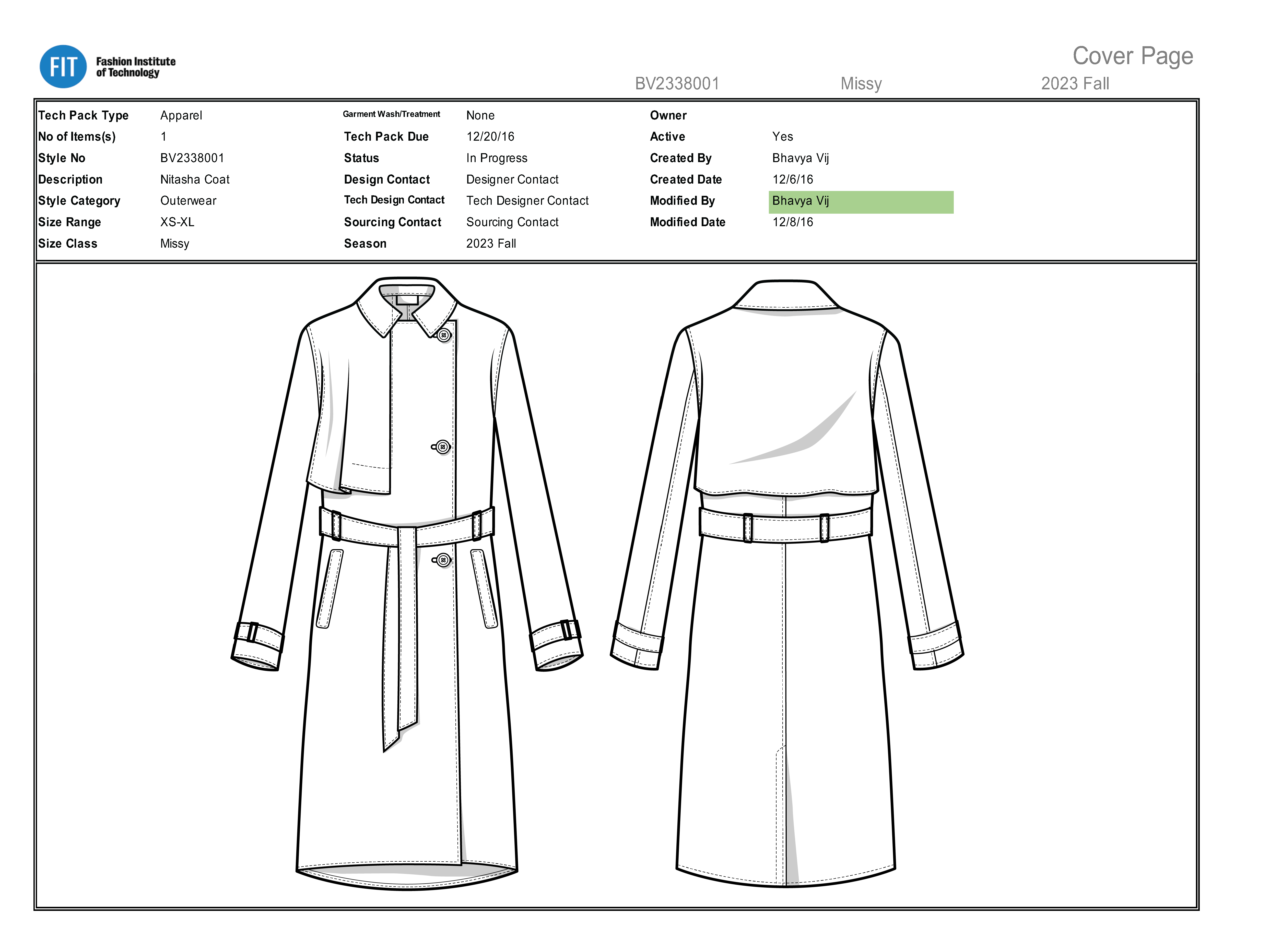The image size is (1270, 952).
Task: Click the bold 'Sourcing Contact' label
Action: pos(393,222)
